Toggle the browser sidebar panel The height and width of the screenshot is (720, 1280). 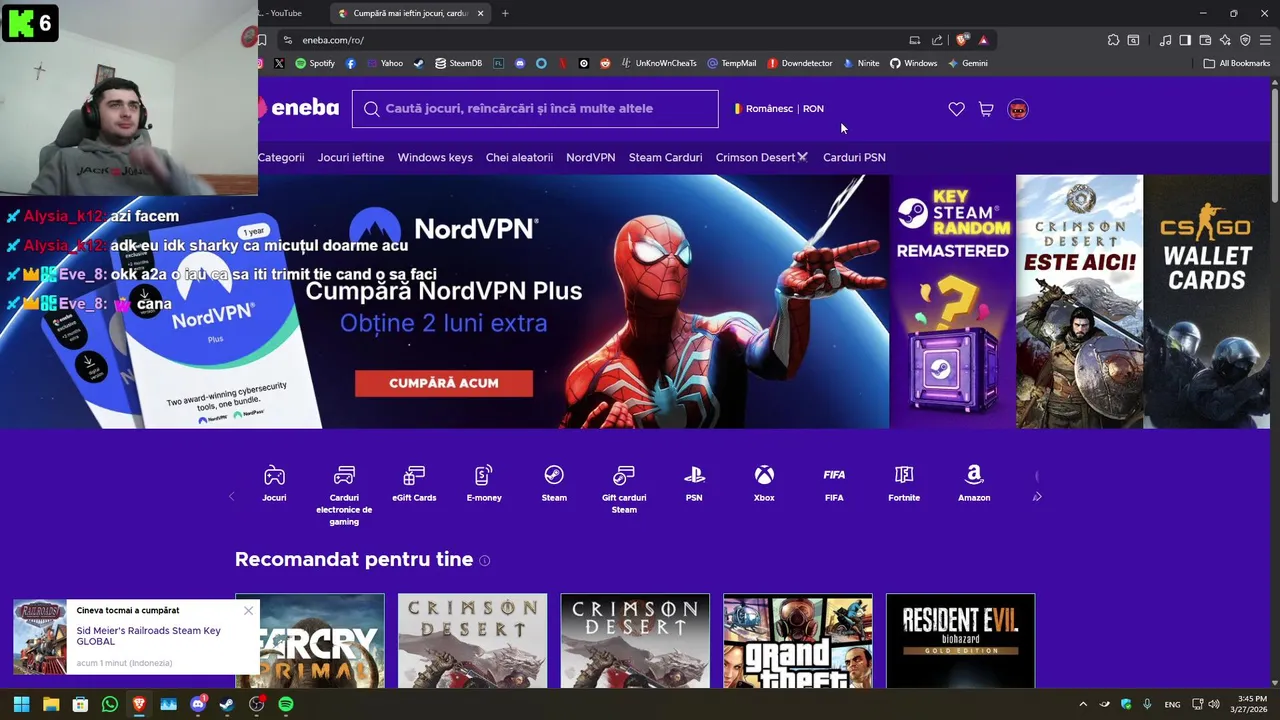pos(1185,40)
